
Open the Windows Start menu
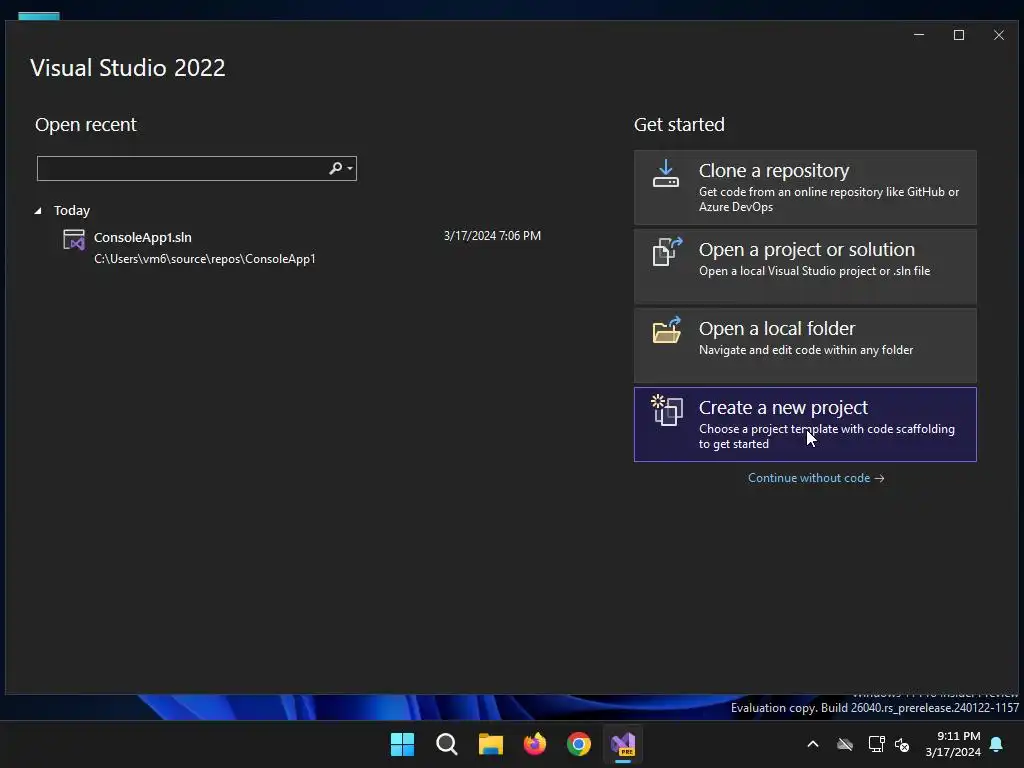[402, 744]
